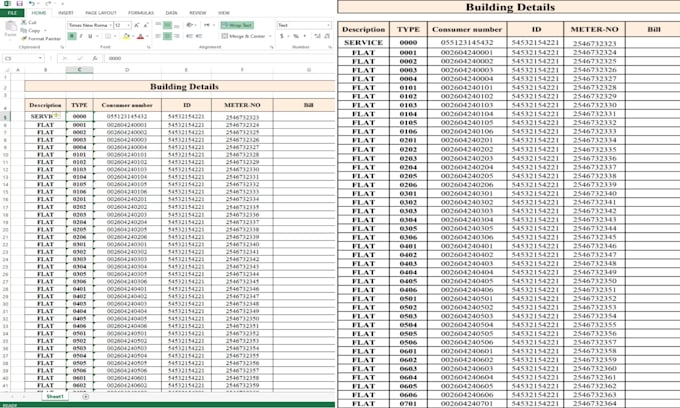This screenshot has width=680, height=408.
Task: Click the Excel METER-NO header cell
Action: pos(242,105)
